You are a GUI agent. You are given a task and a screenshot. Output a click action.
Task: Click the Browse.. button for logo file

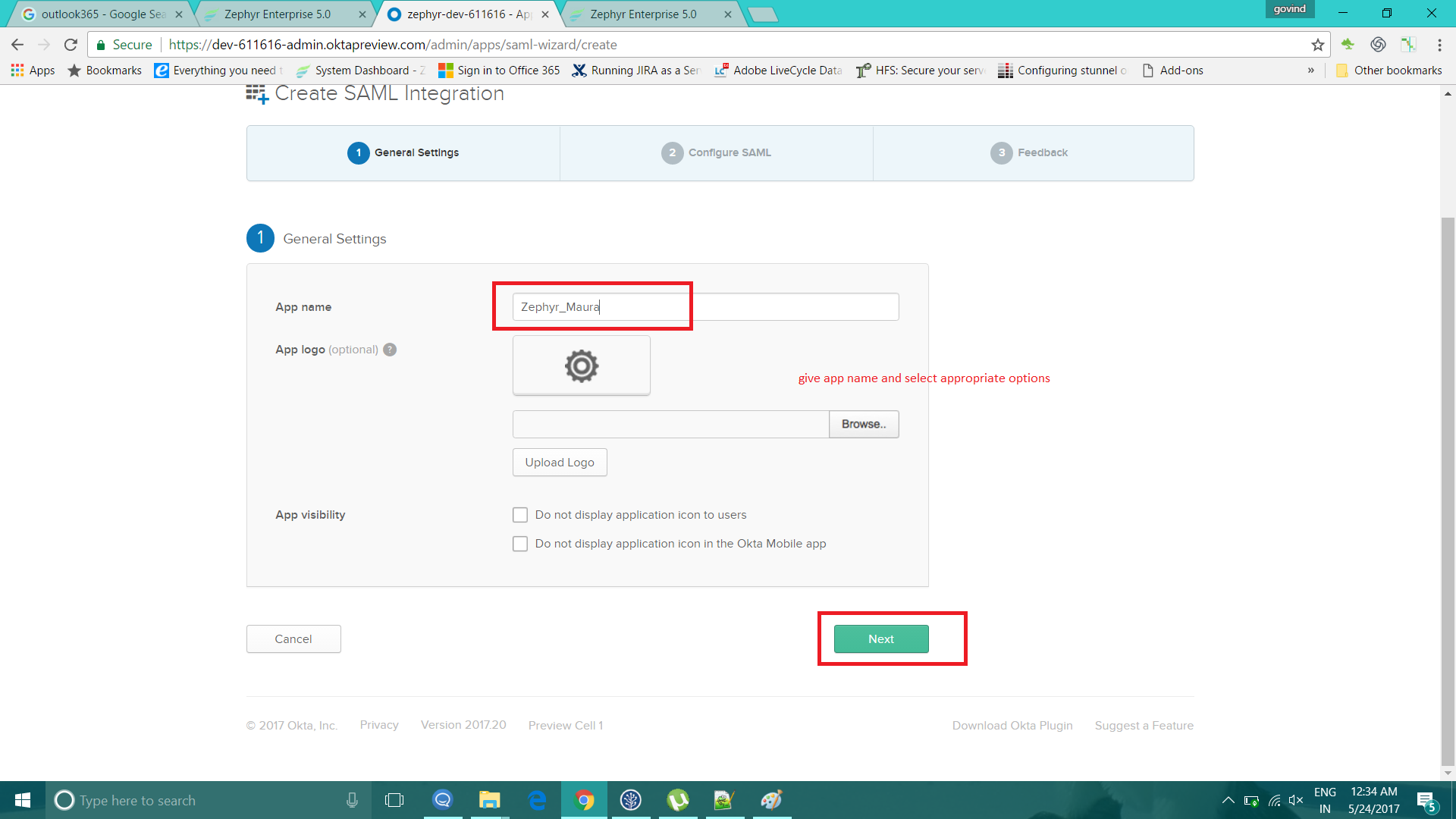pyautogui.click(x=863, y=424)
